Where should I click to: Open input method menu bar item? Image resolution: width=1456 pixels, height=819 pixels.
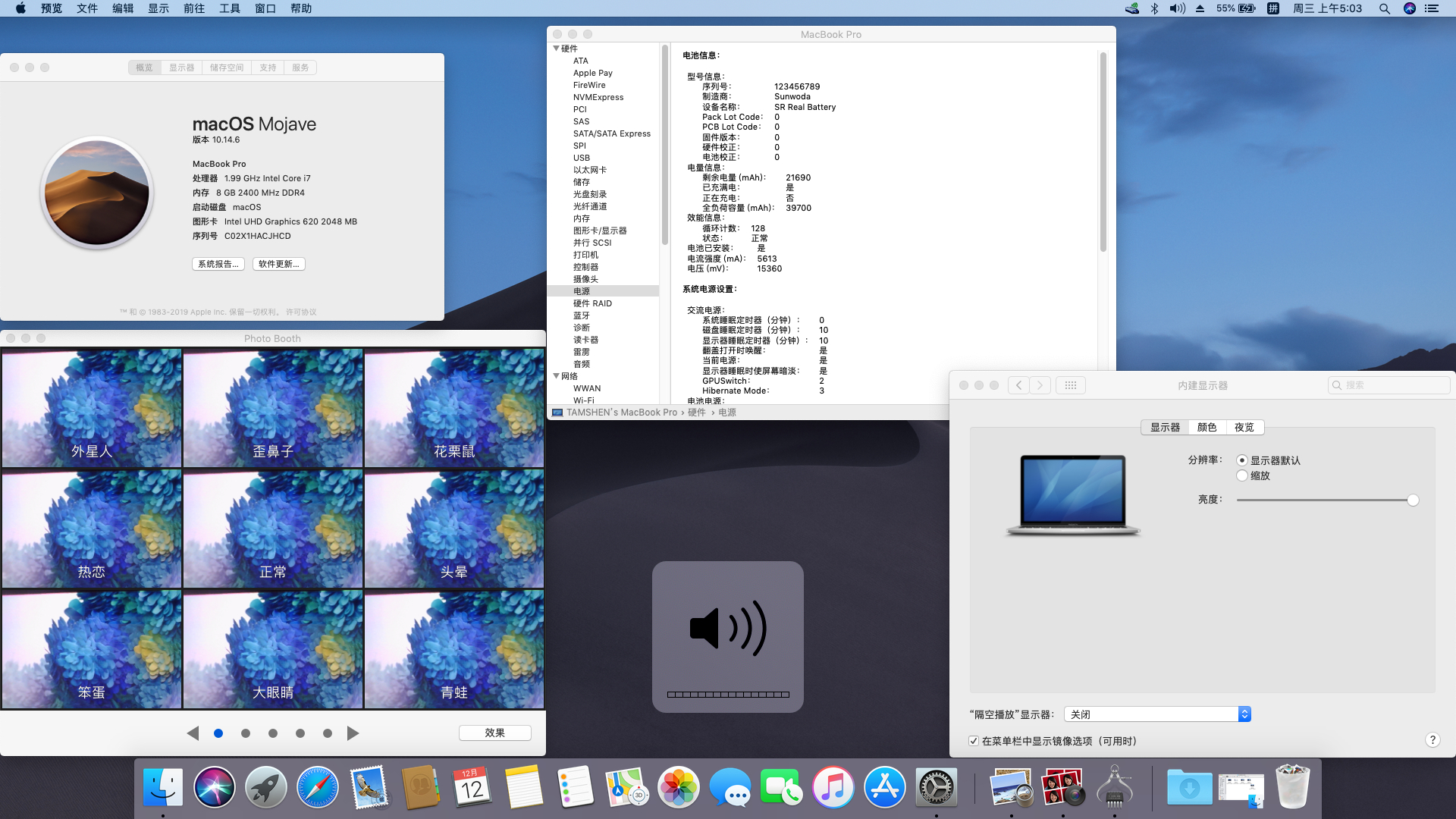(1273, 8)
